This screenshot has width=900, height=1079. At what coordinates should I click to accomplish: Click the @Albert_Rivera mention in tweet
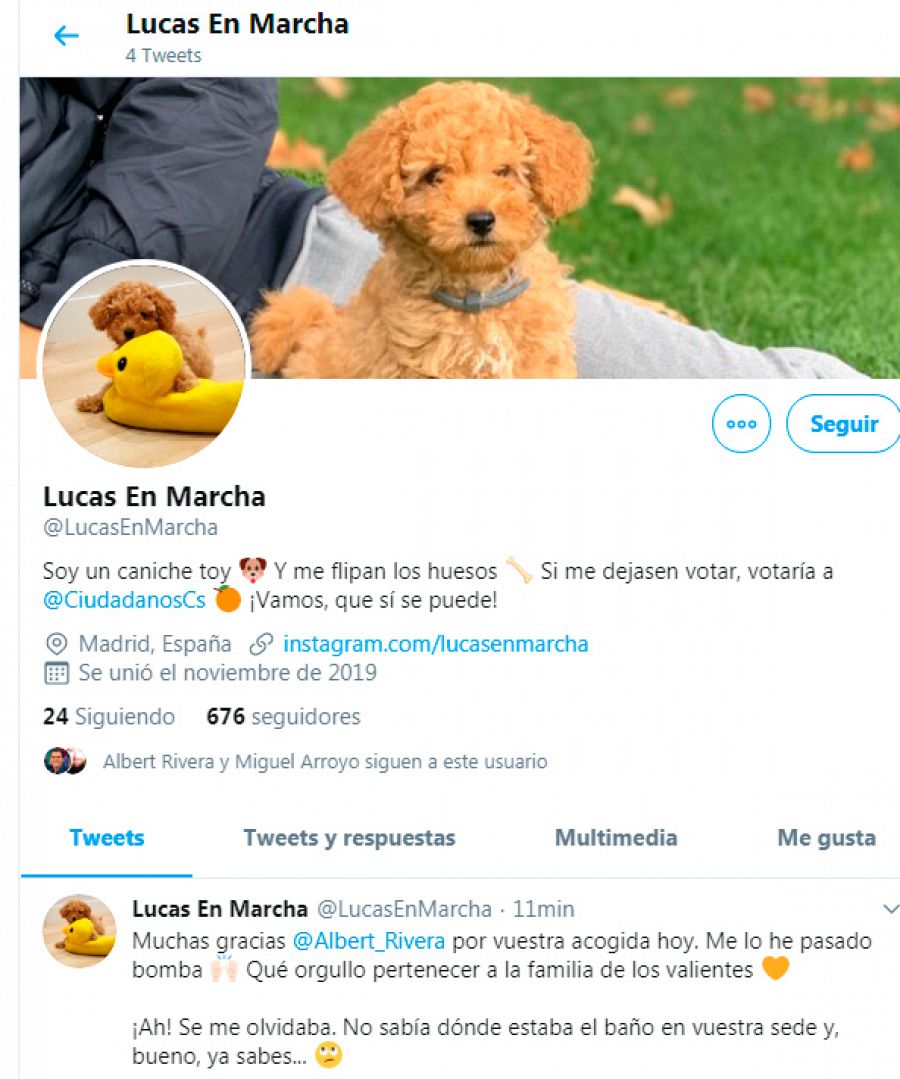(x=369, y=941)
